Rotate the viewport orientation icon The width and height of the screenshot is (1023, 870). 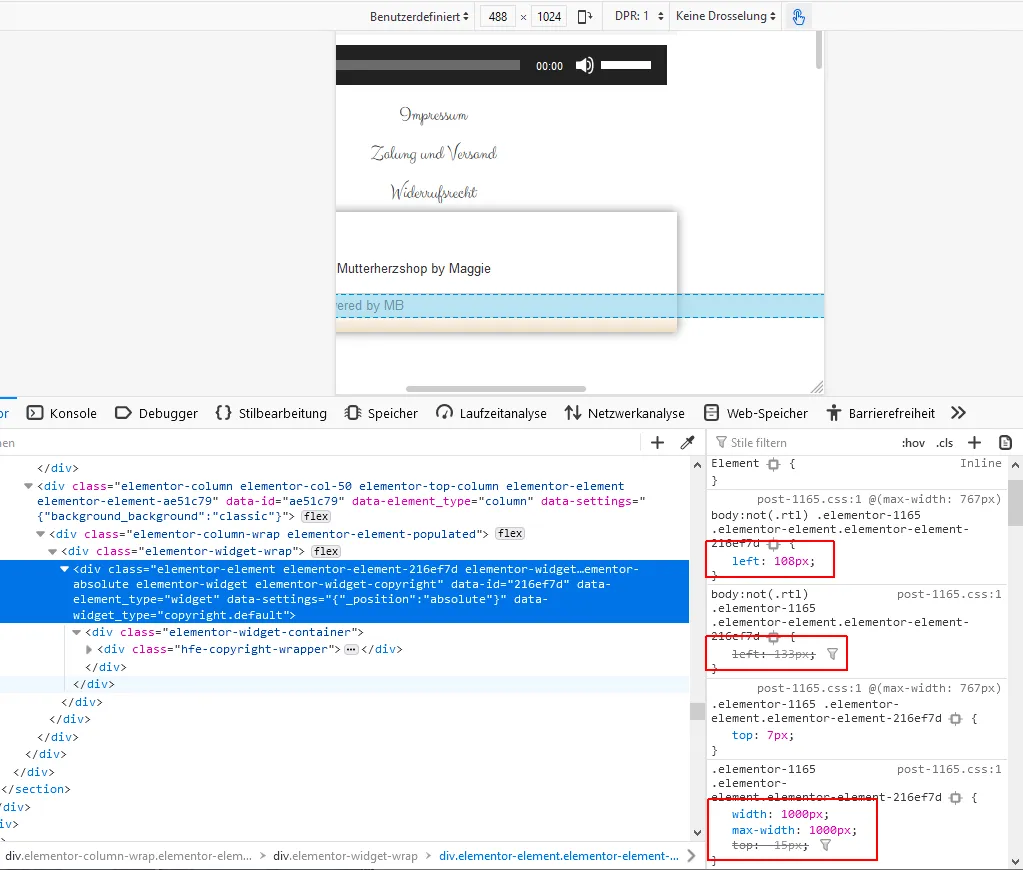585,16
